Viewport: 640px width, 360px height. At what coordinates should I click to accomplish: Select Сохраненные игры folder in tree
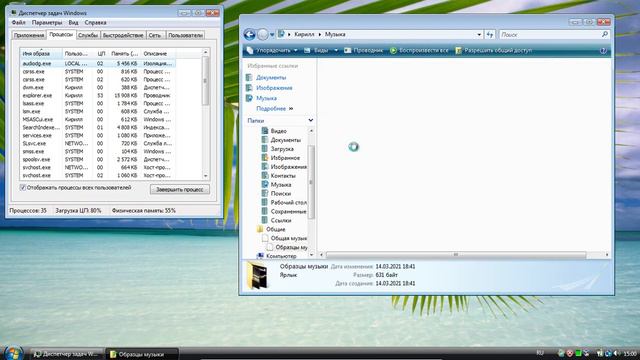point(288,211)
